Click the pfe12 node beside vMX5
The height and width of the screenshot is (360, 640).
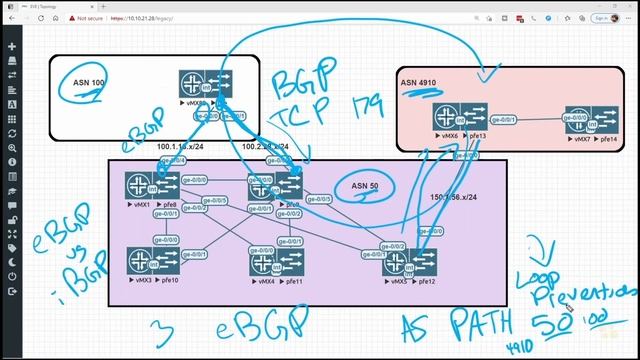click(423, 262)
